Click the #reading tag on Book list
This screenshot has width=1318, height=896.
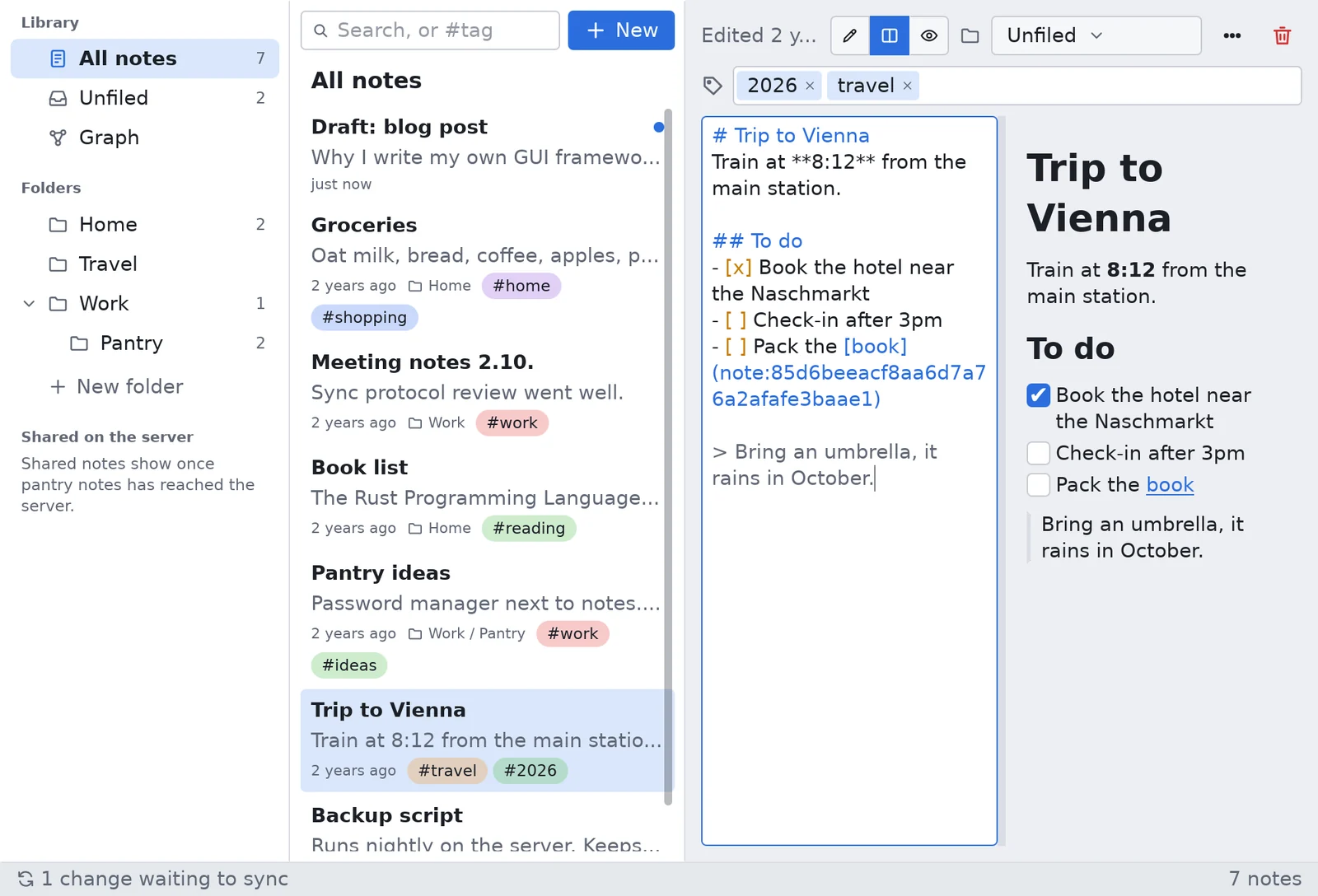pyautogui.click(x=529, y=528)
